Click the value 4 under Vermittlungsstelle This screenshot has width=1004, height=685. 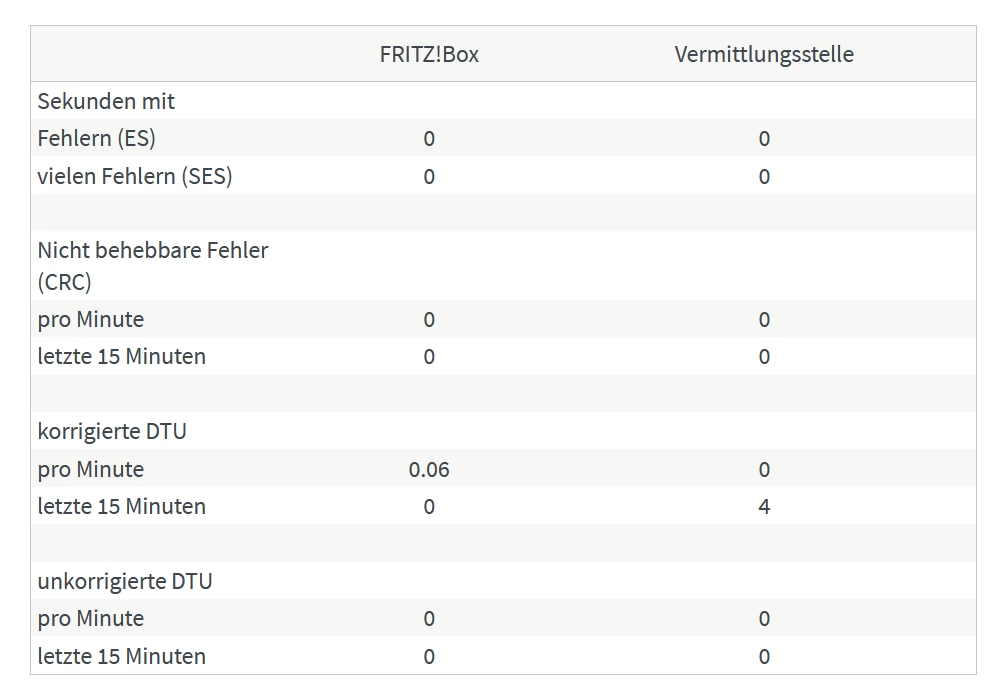point(764,506)
